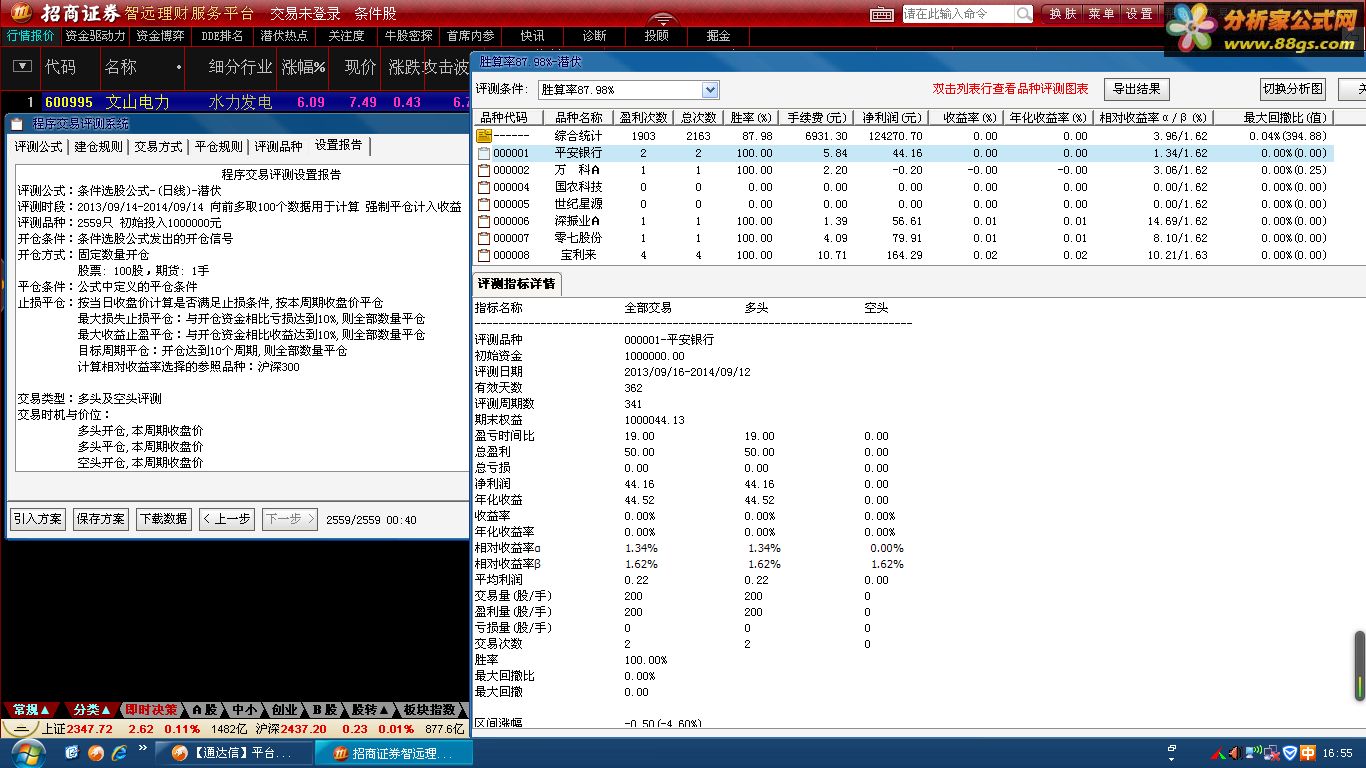Screen dimensions: 1366x768
Task: Click the file icon for 000005 世纪星源
Action: pyautogui.click(x=484, y=204)
